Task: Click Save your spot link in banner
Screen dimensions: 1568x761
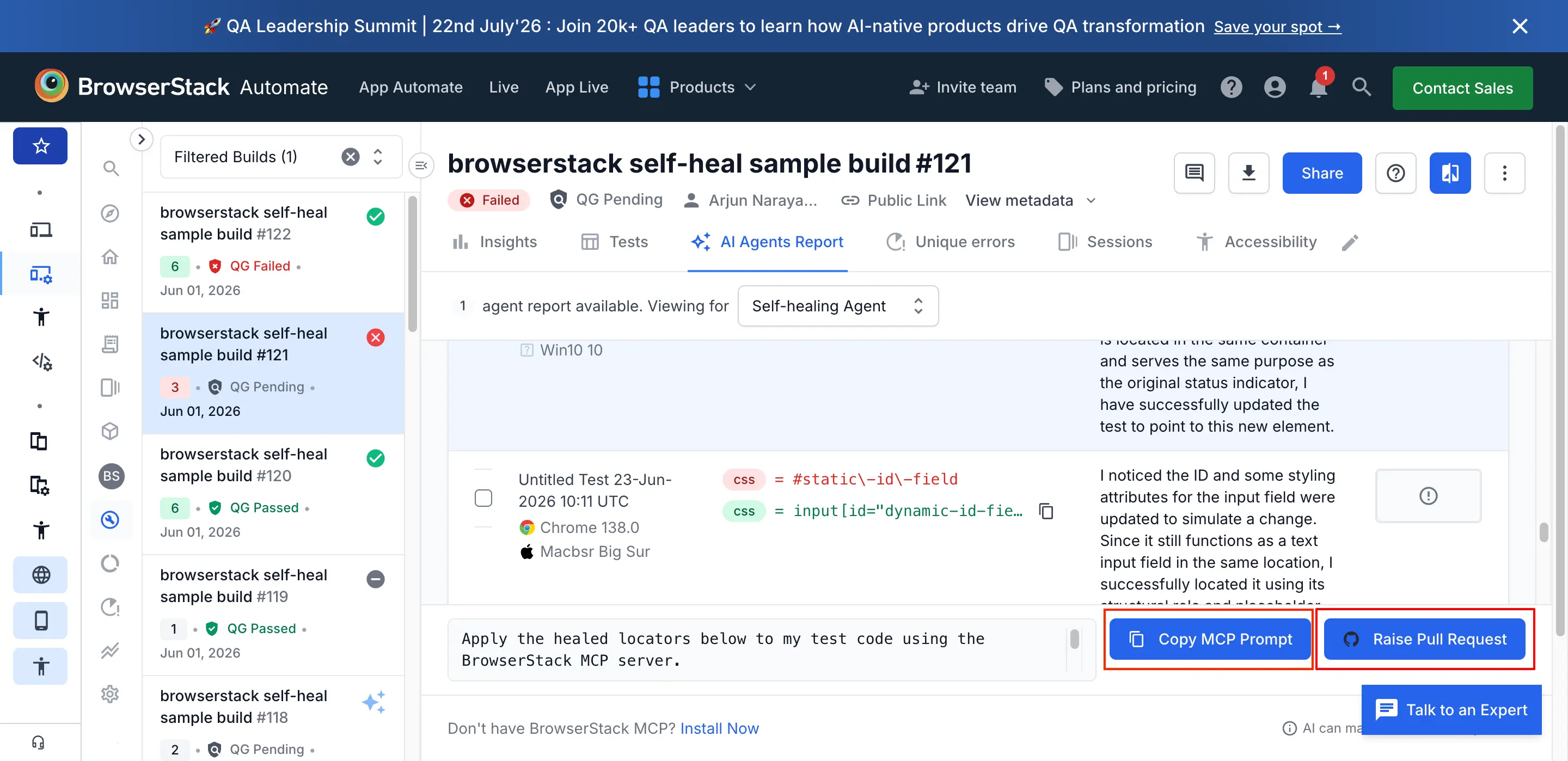Action: click(1277, 26)
